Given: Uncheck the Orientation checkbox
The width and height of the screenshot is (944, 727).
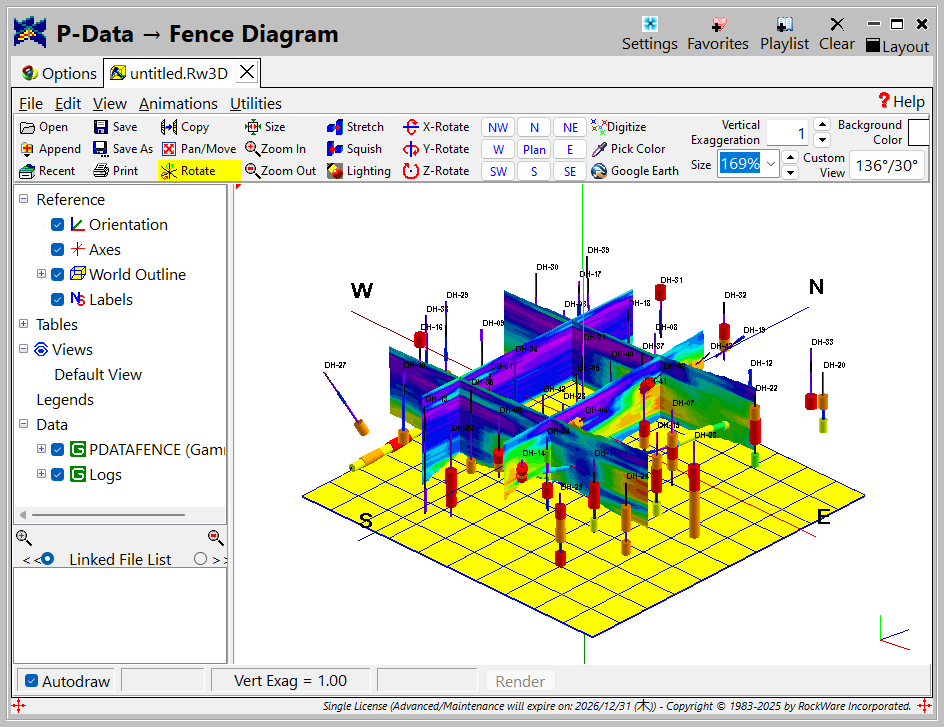Looking at the screenshot, I should [58, 225].
